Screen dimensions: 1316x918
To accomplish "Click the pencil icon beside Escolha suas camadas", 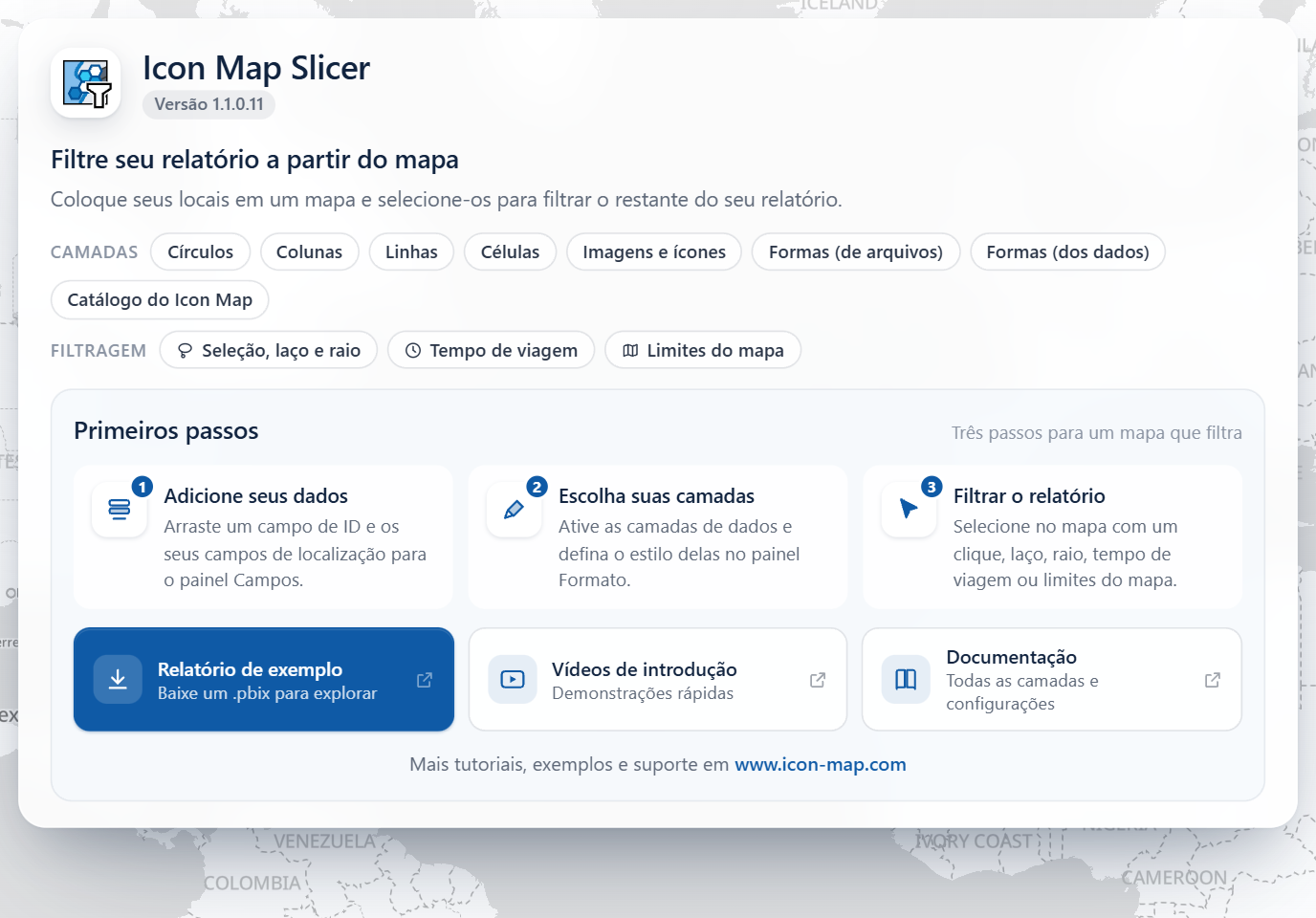I will click(514, 509).
